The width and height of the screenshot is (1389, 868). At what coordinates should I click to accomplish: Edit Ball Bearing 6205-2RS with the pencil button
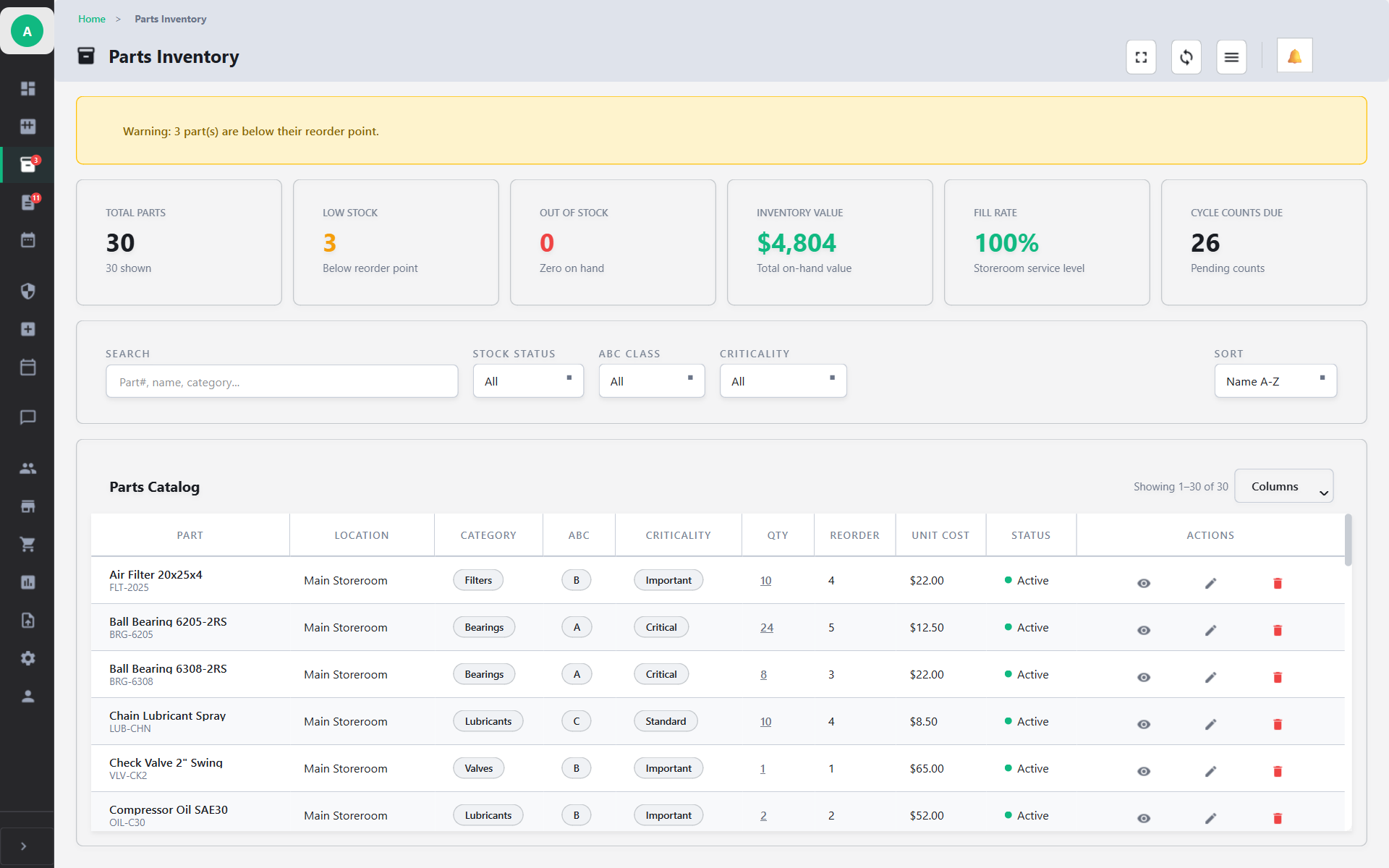coord(1211,630)
